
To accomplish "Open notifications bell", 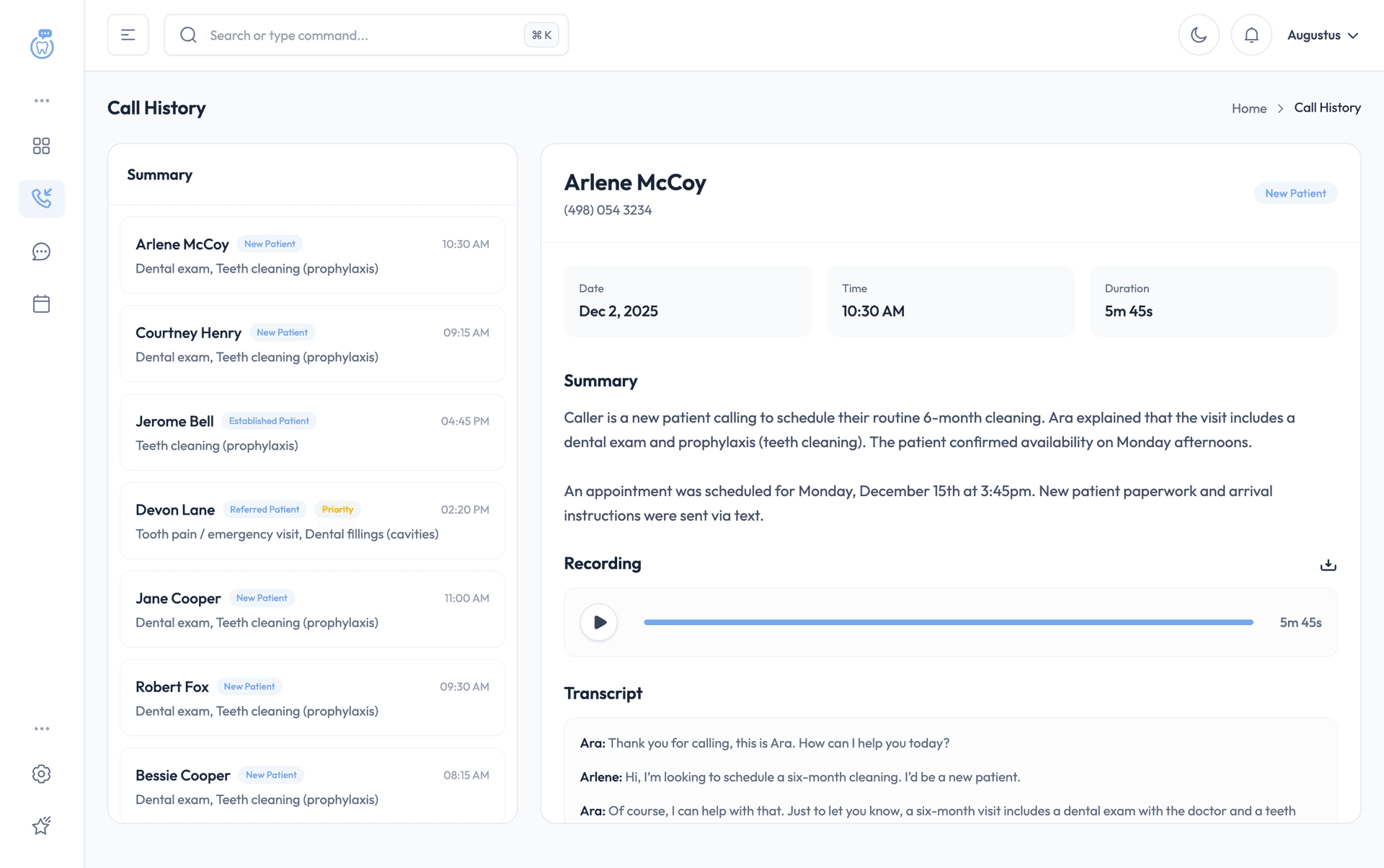I will [1251, 35].
